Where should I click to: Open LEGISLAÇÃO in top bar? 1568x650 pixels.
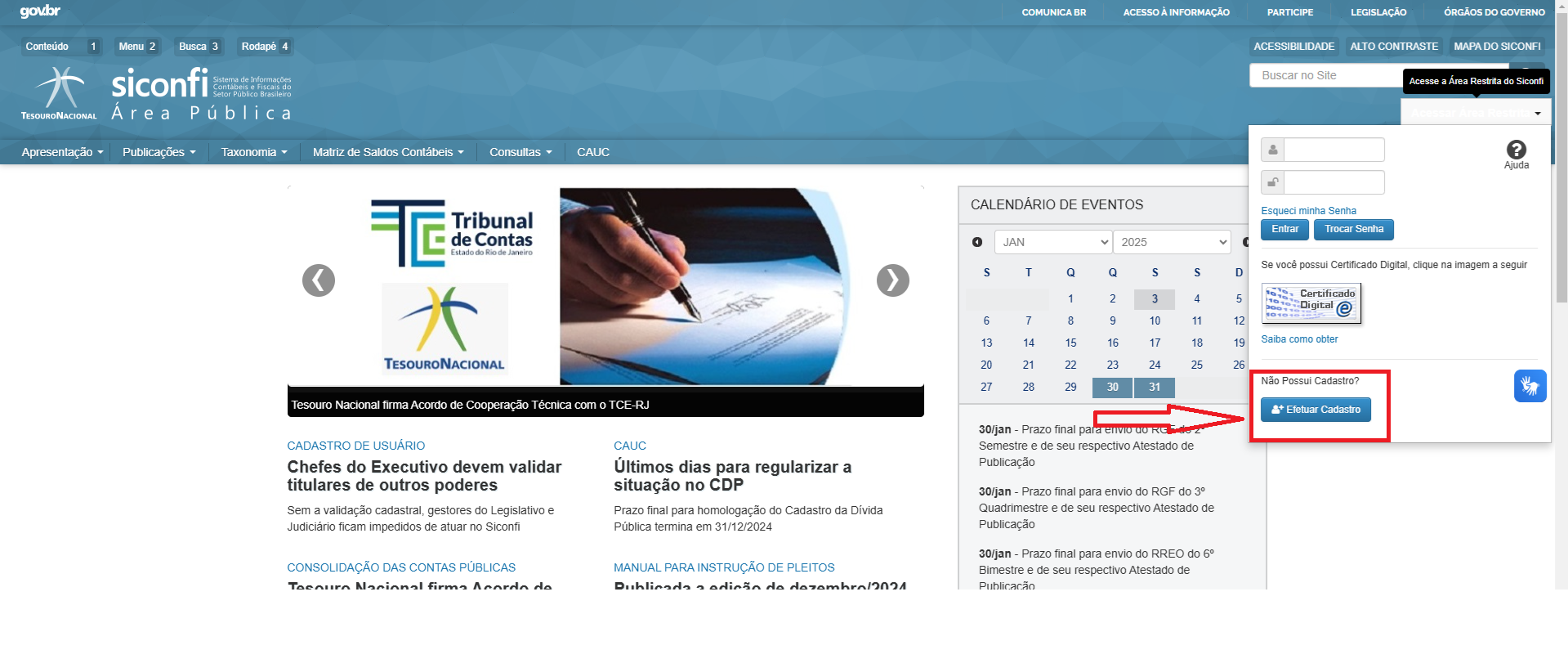(1378, 12)
